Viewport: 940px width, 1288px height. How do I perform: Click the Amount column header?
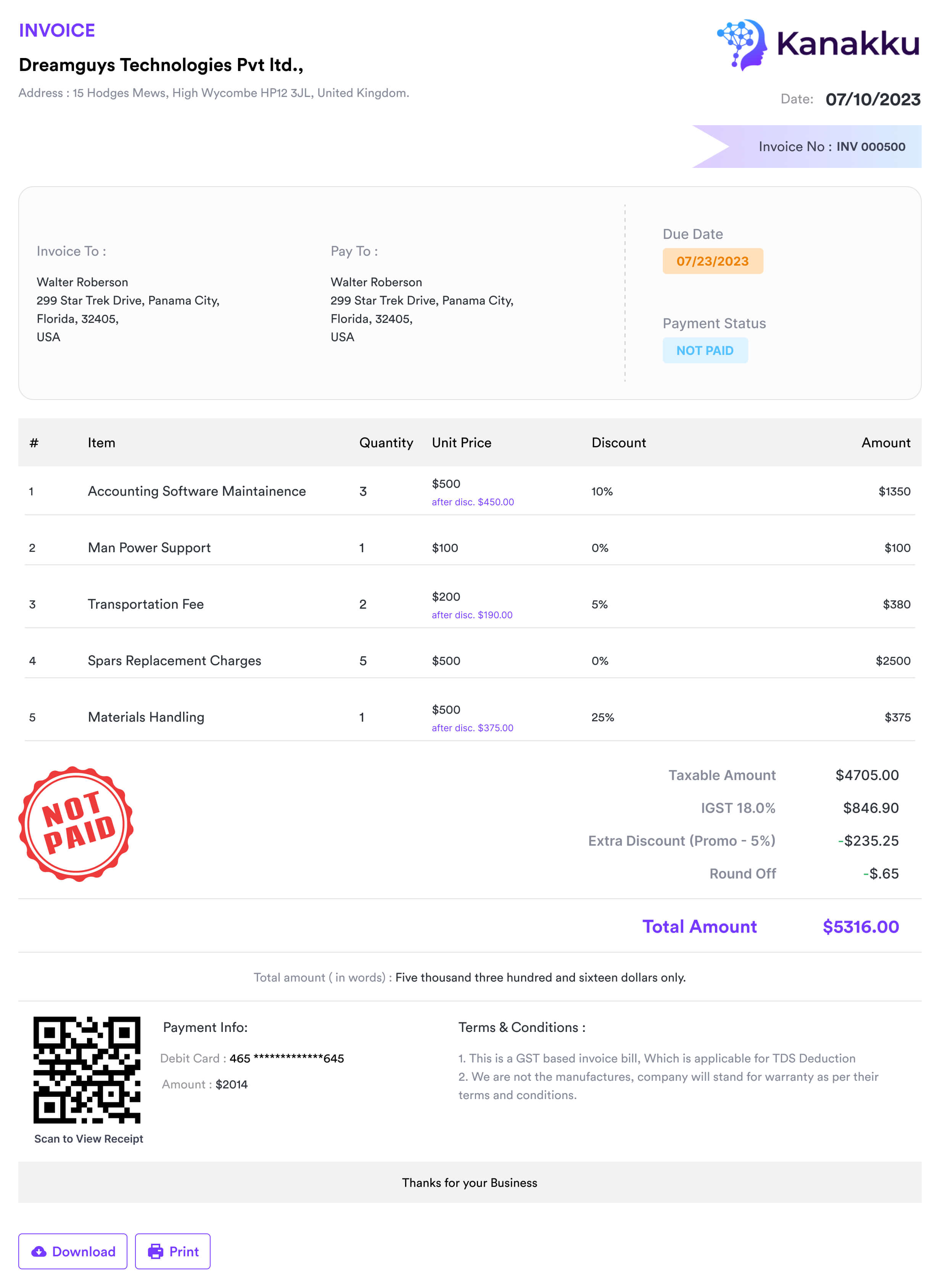(x=885, y=443)
